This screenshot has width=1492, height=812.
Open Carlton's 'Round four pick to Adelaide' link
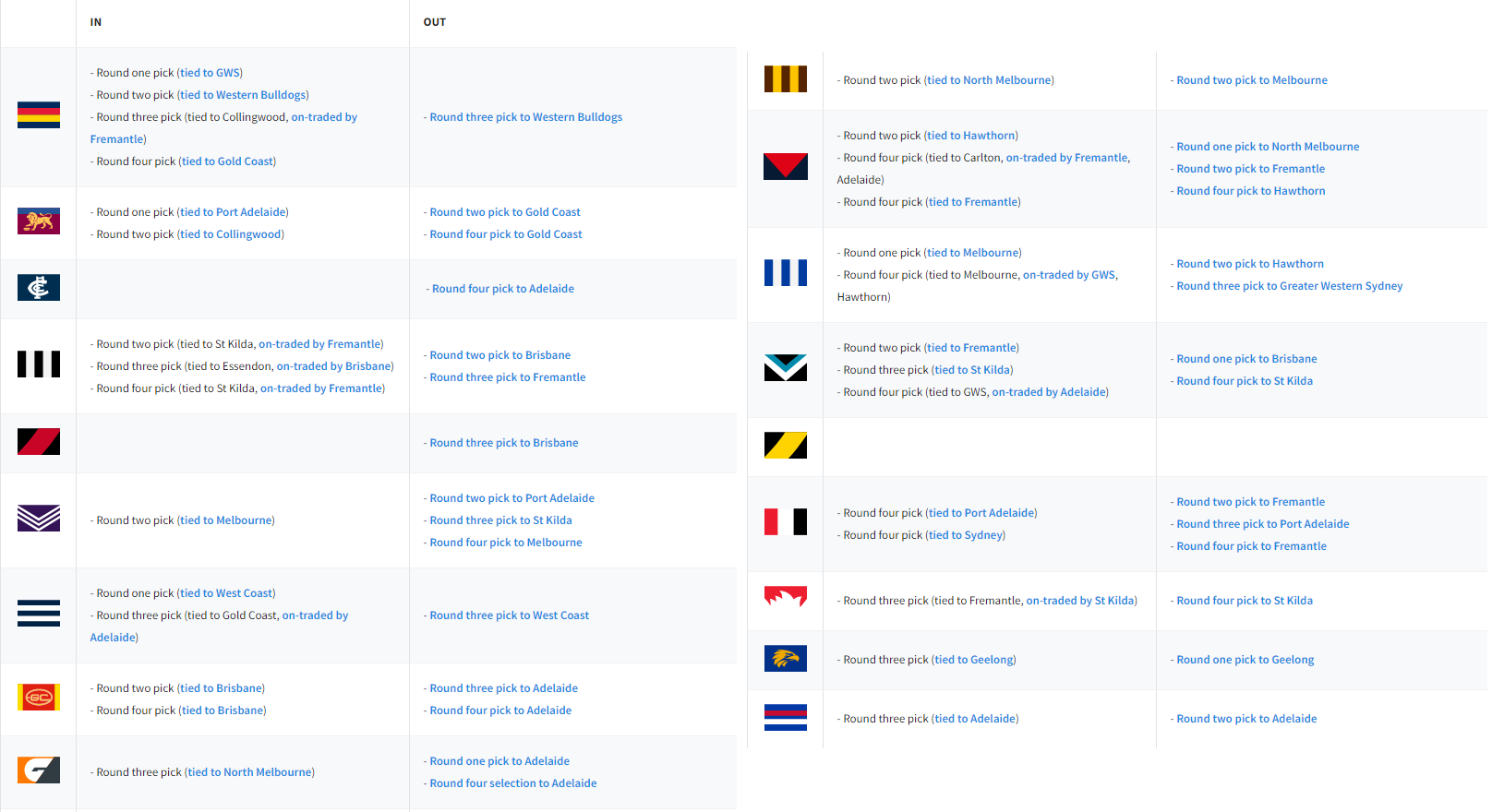(x=503, y=289)
